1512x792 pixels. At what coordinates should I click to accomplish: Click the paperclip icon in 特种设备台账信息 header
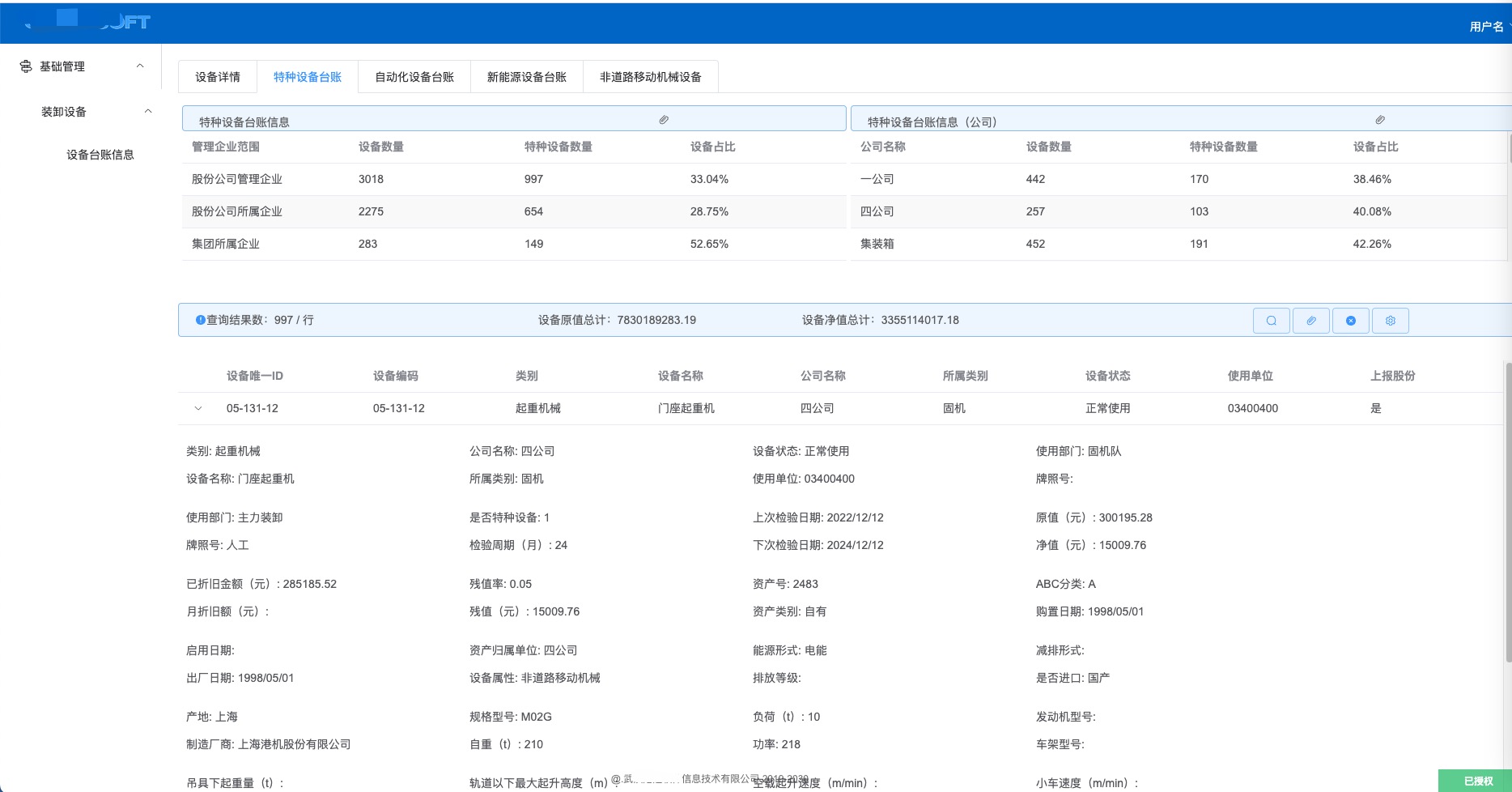click(x=664, y=120)
